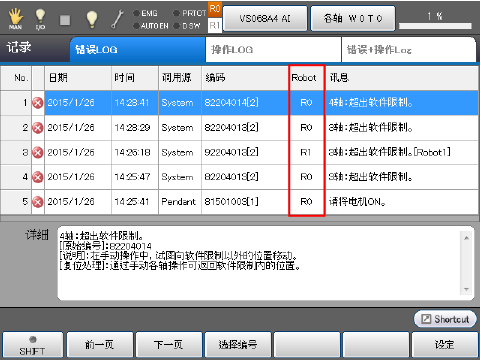
Task: Click error icon in row 1
Action: click(x=38, y=103)
